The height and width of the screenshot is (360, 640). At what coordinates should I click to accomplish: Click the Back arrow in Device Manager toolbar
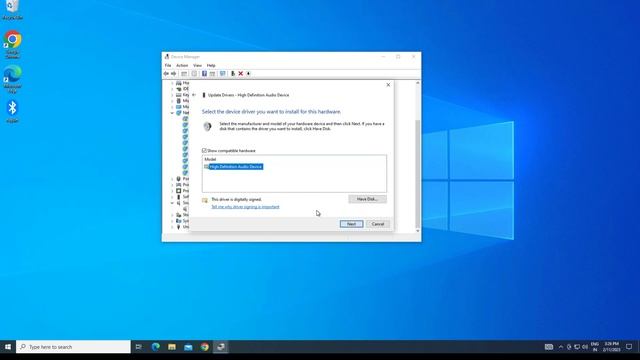[166, 73]
